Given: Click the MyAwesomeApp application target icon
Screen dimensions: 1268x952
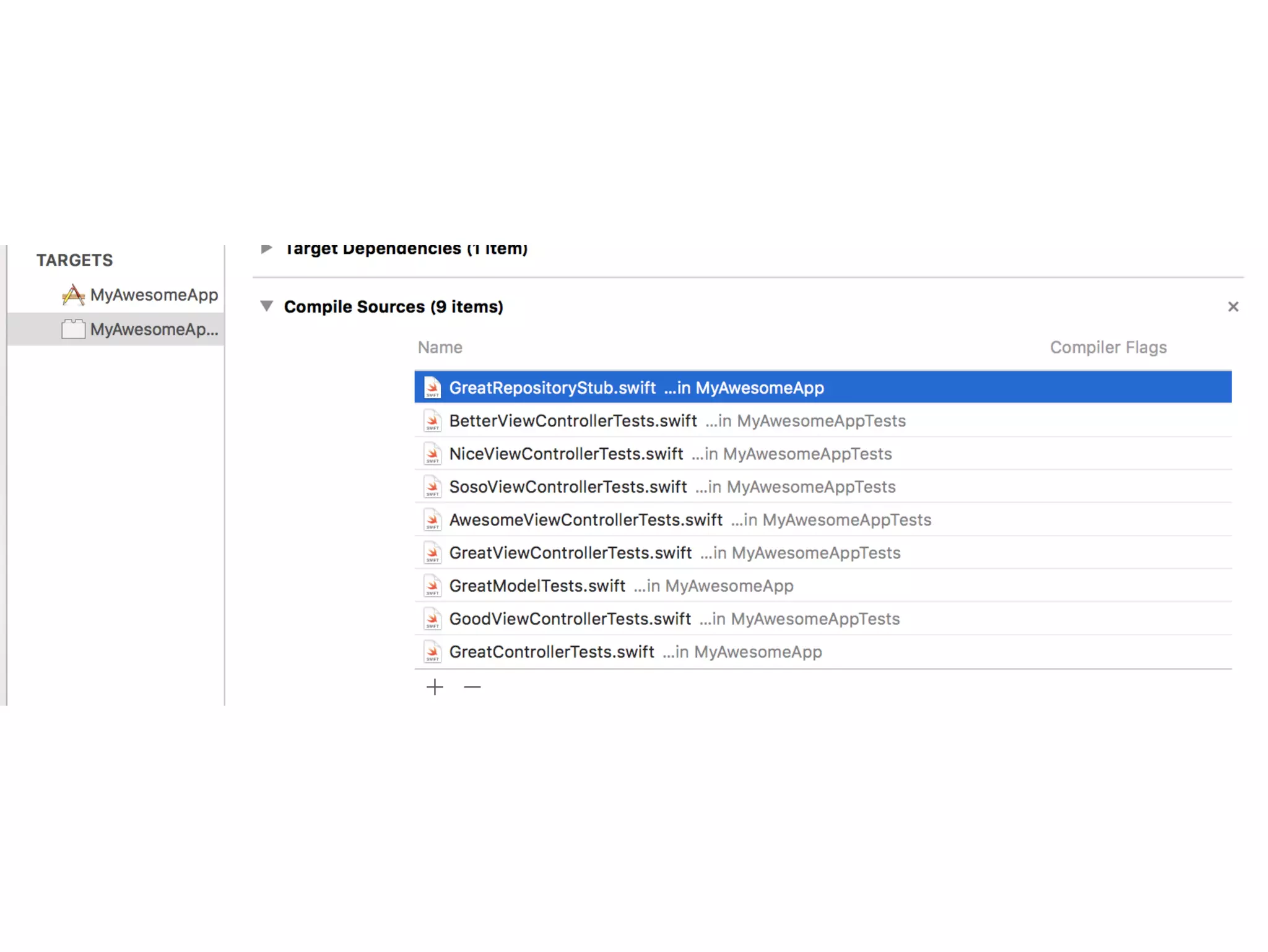Looking at the screenshot, I should click(x=73, y=295).
